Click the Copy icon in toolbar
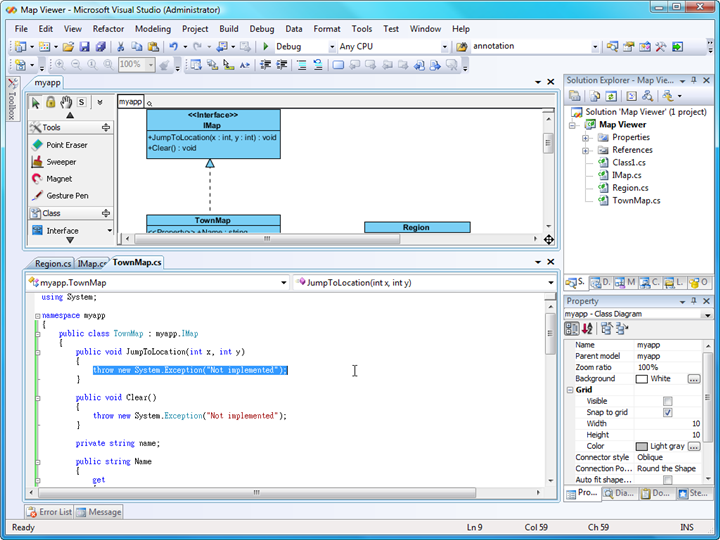The image size is (720, 540). point(137,46)
